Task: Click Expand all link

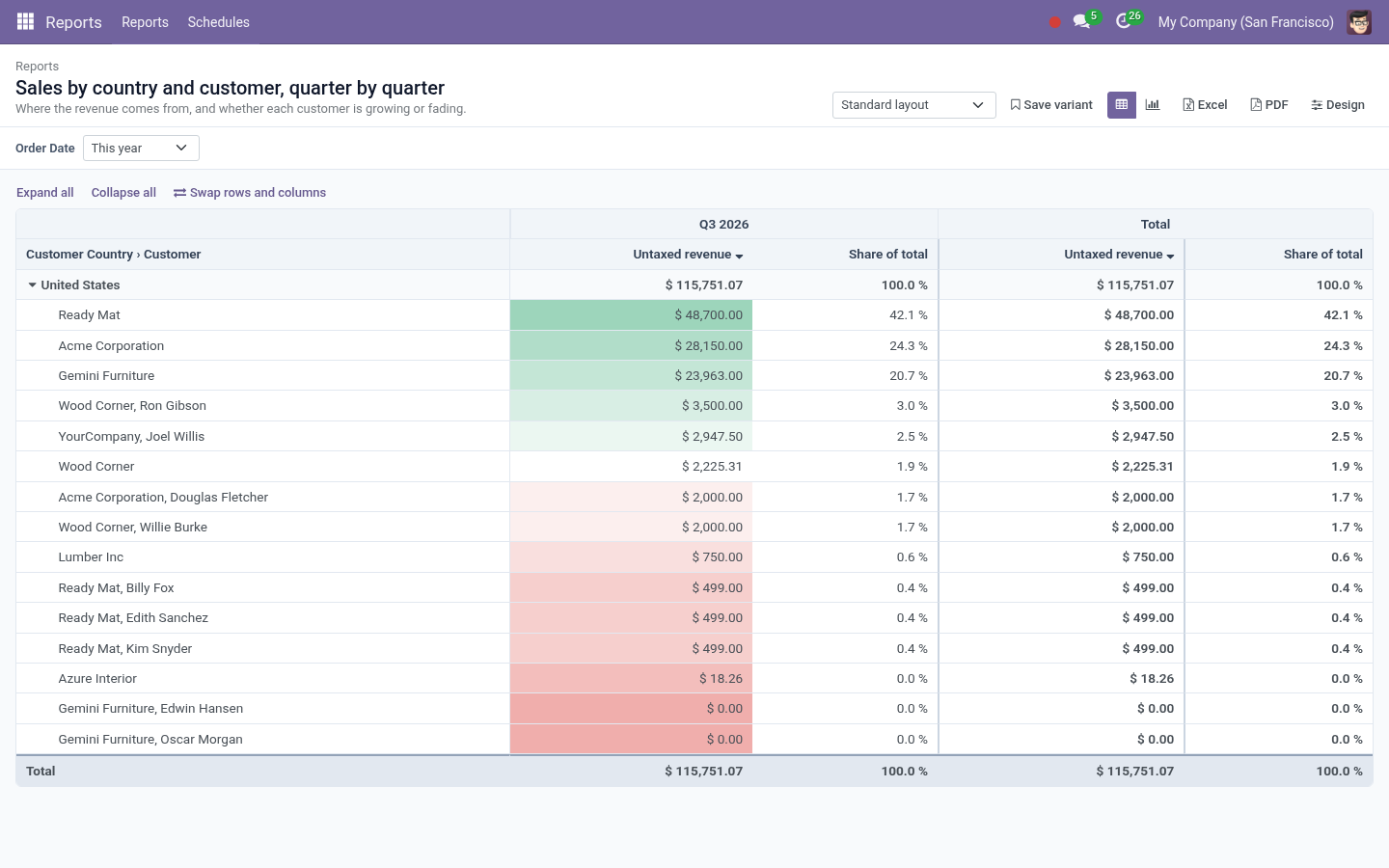Action: pyautogui.click(x=45, y=193)
